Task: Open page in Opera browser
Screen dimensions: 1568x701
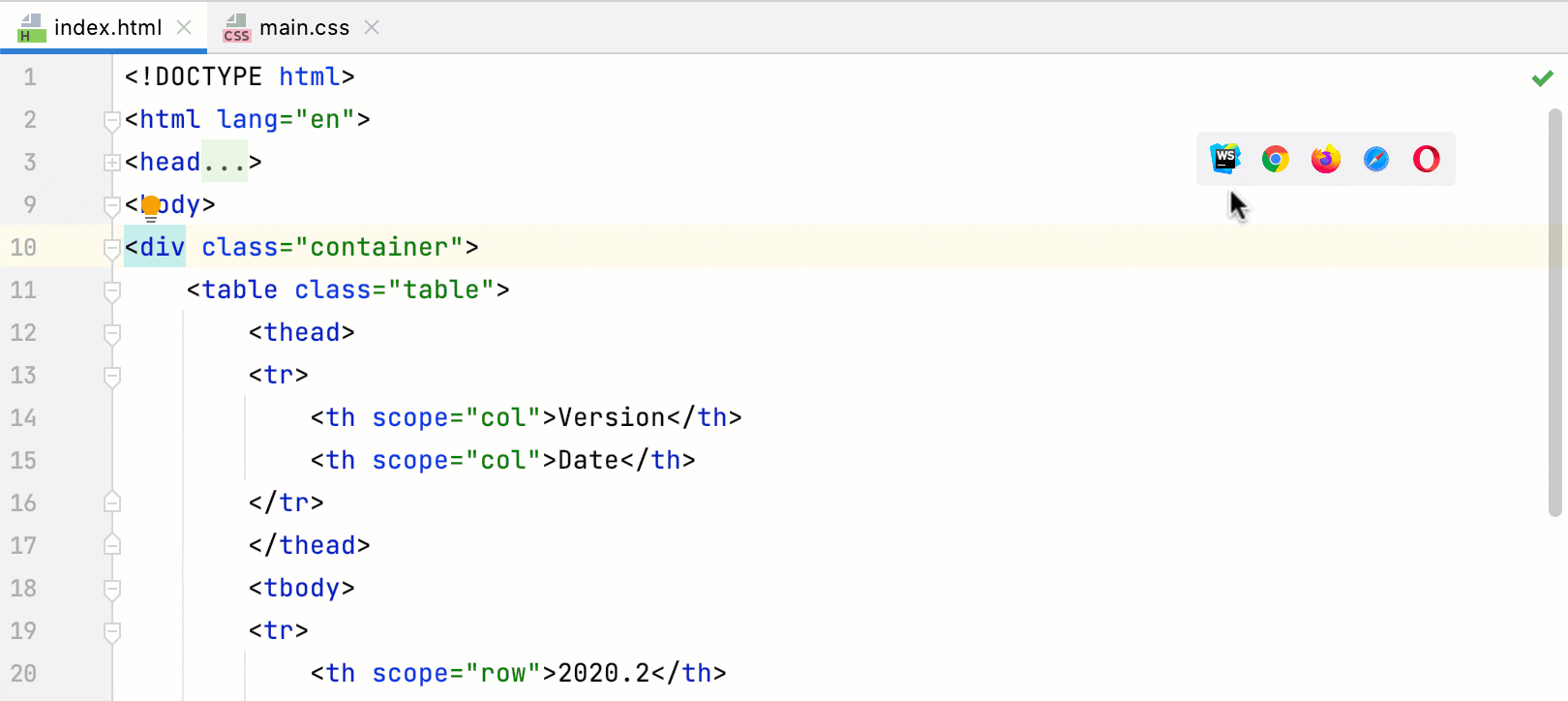Action: 1427,159
